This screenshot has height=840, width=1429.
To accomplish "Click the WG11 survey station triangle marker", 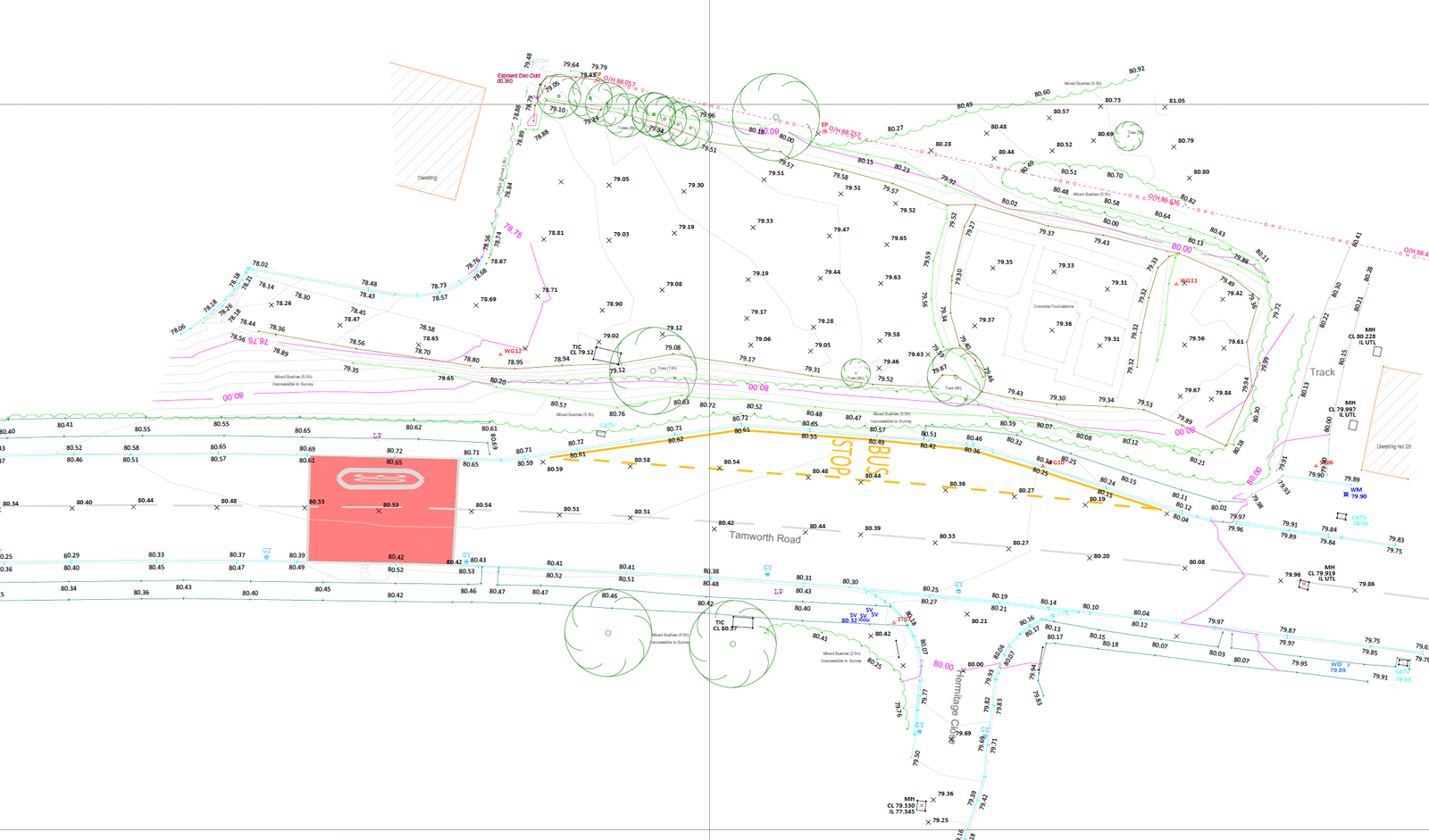I will (x=1176, y=283).
